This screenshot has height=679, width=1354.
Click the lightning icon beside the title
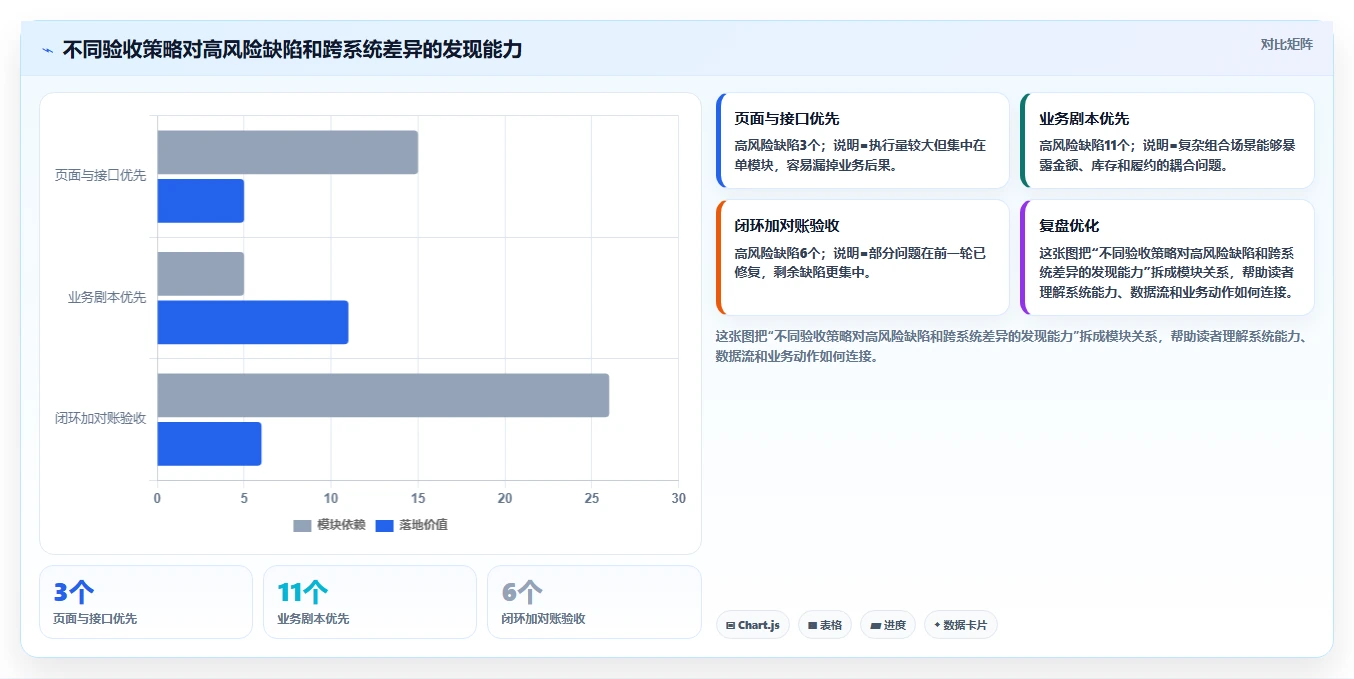tap(47, 50)
